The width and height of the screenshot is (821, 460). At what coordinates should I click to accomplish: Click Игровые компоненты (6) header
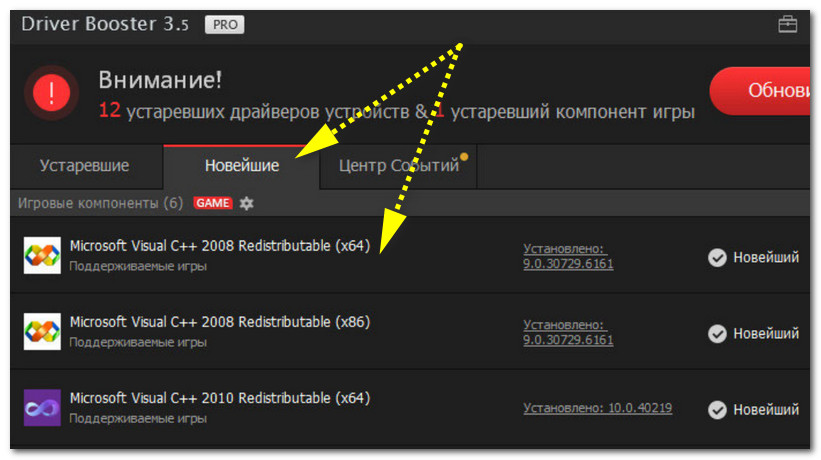pyautogui.click(x=101, y=203)
